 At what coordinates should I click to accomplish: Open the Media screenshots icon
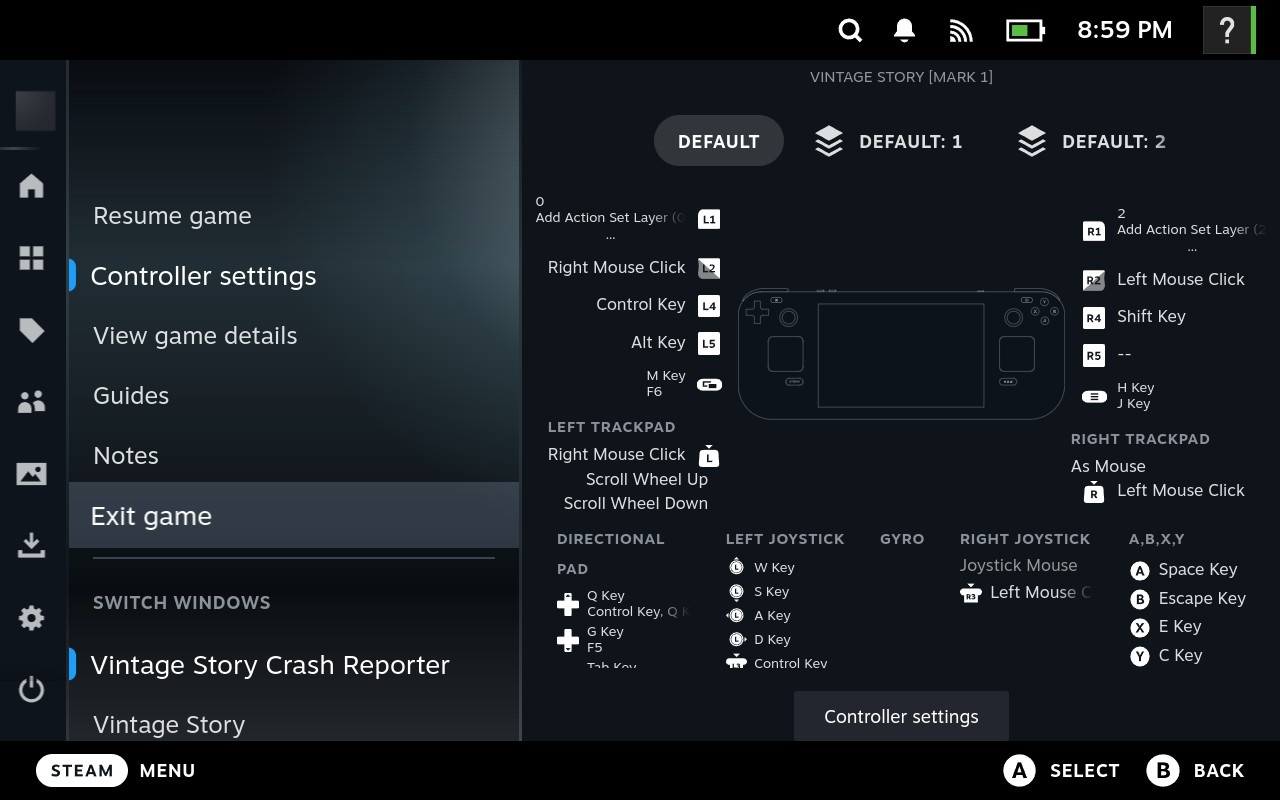(x=32, y=474)
